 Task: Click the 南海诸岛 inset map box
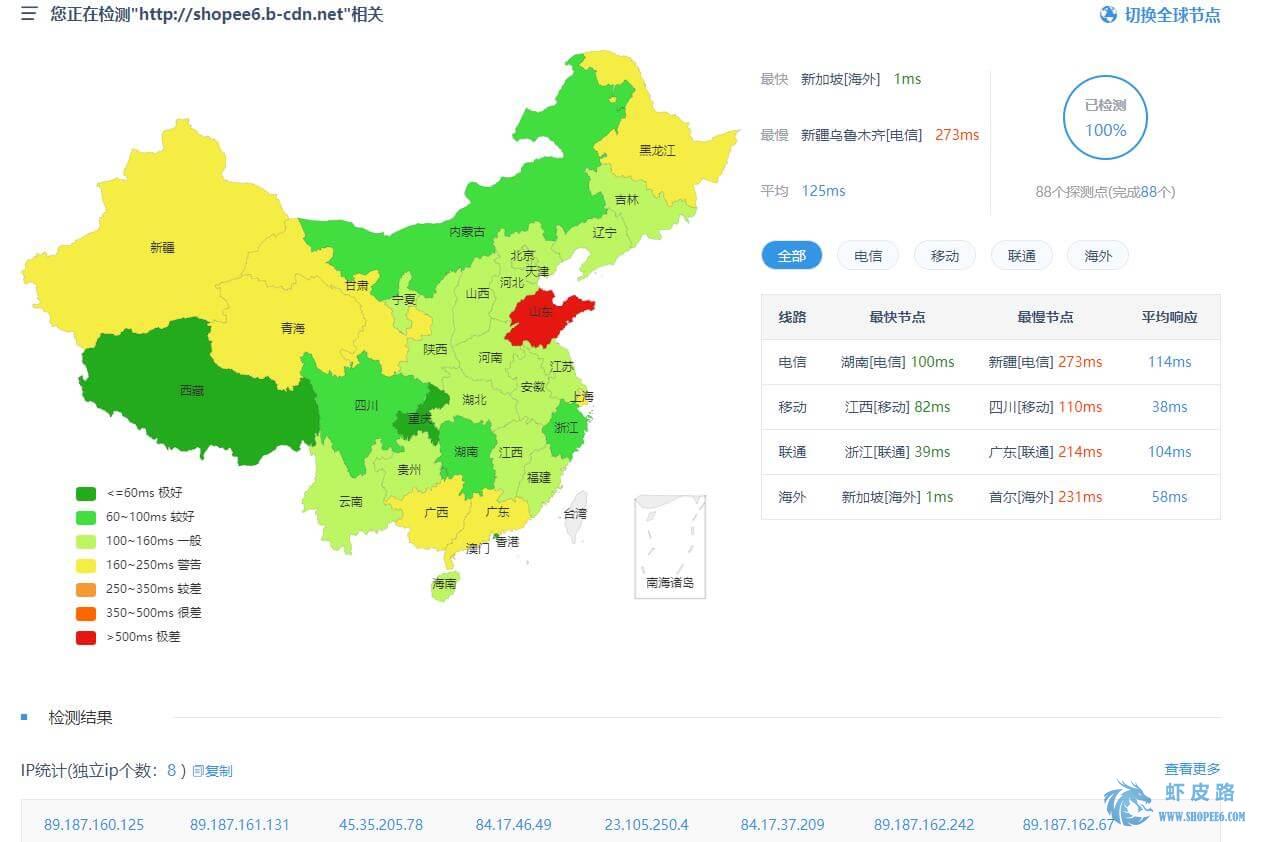tap(670, 547)
